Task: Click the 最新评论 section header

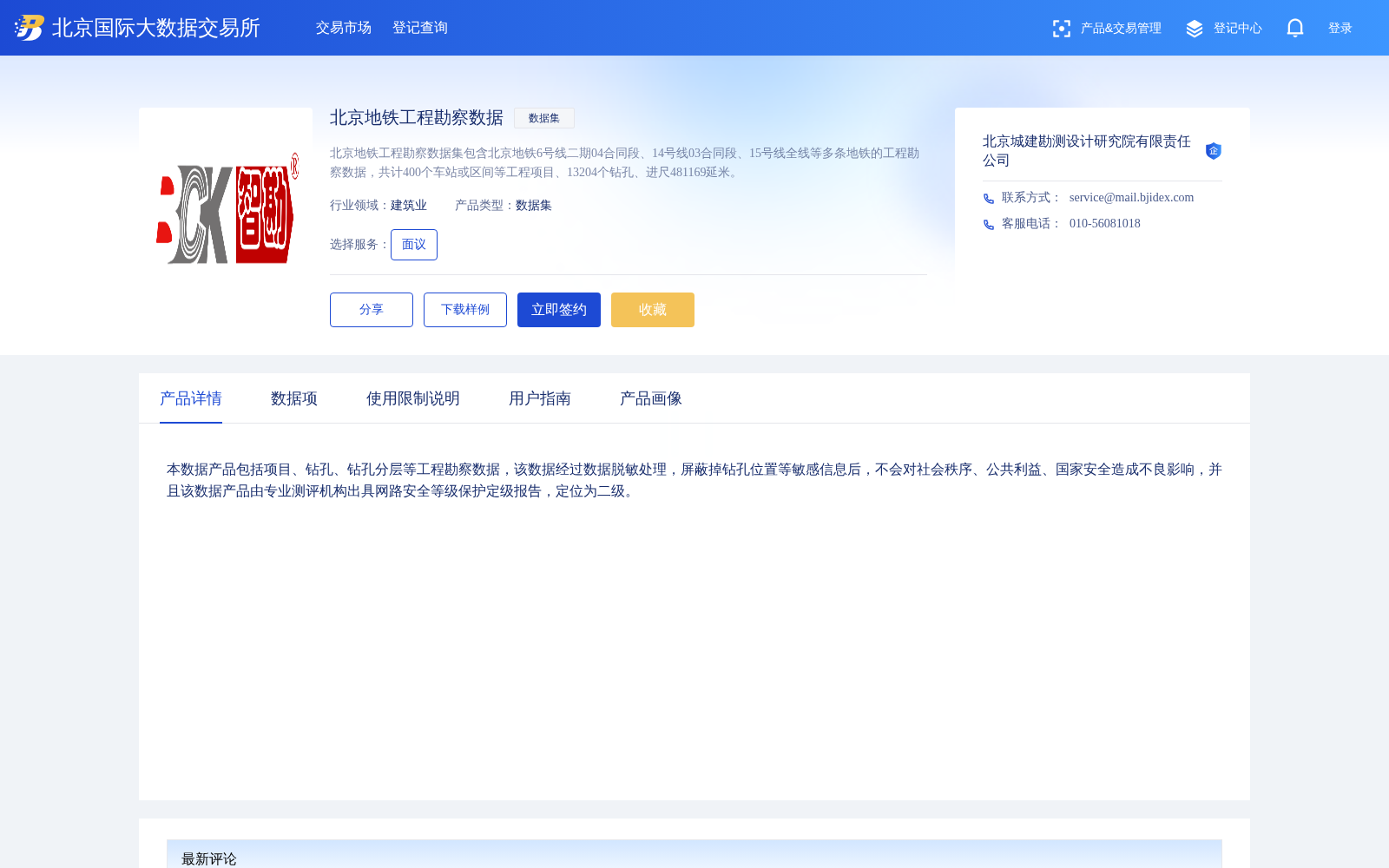Action: click(x=209, y=858)
